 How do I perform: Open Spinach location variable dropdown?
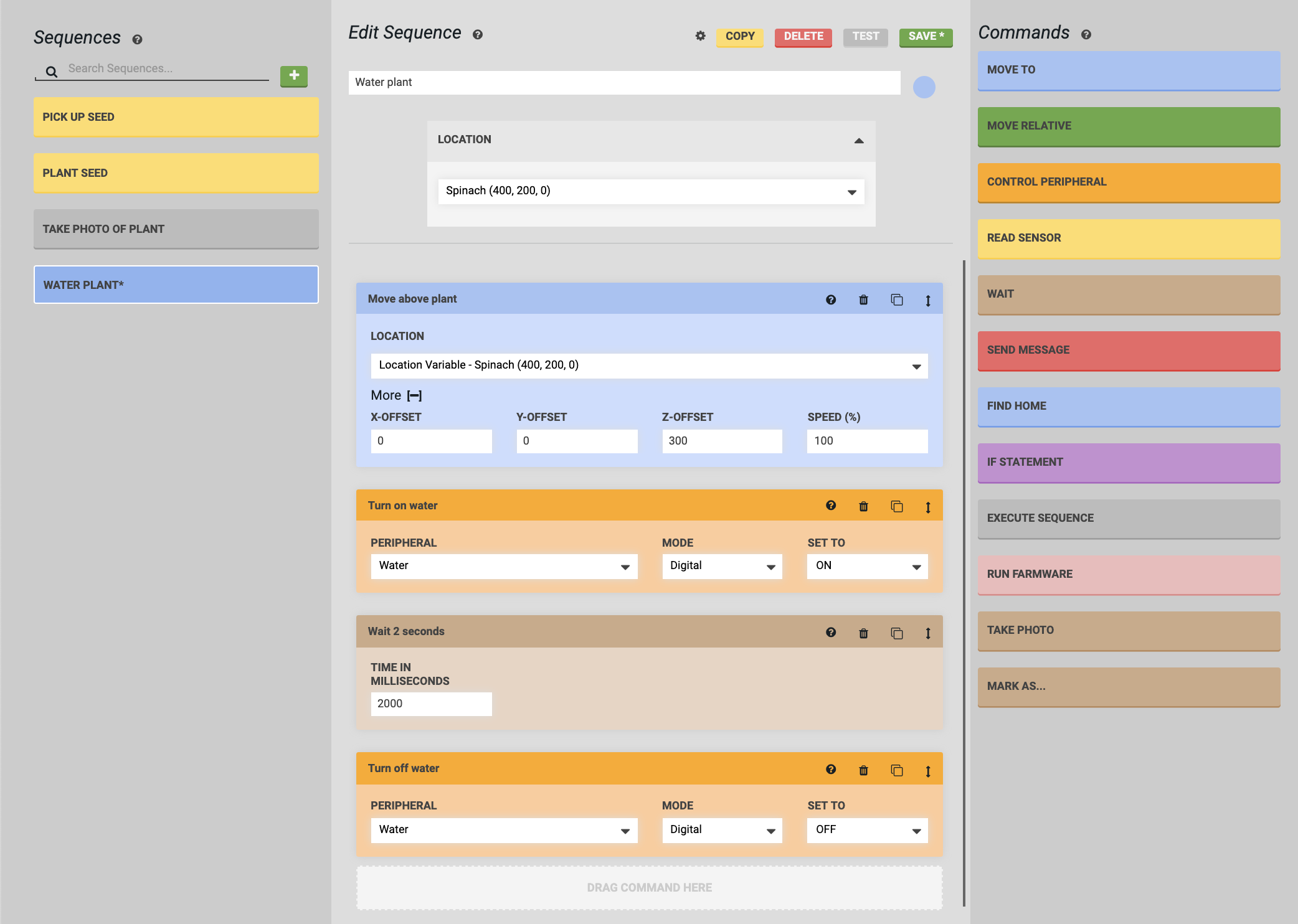click(651, 192)
